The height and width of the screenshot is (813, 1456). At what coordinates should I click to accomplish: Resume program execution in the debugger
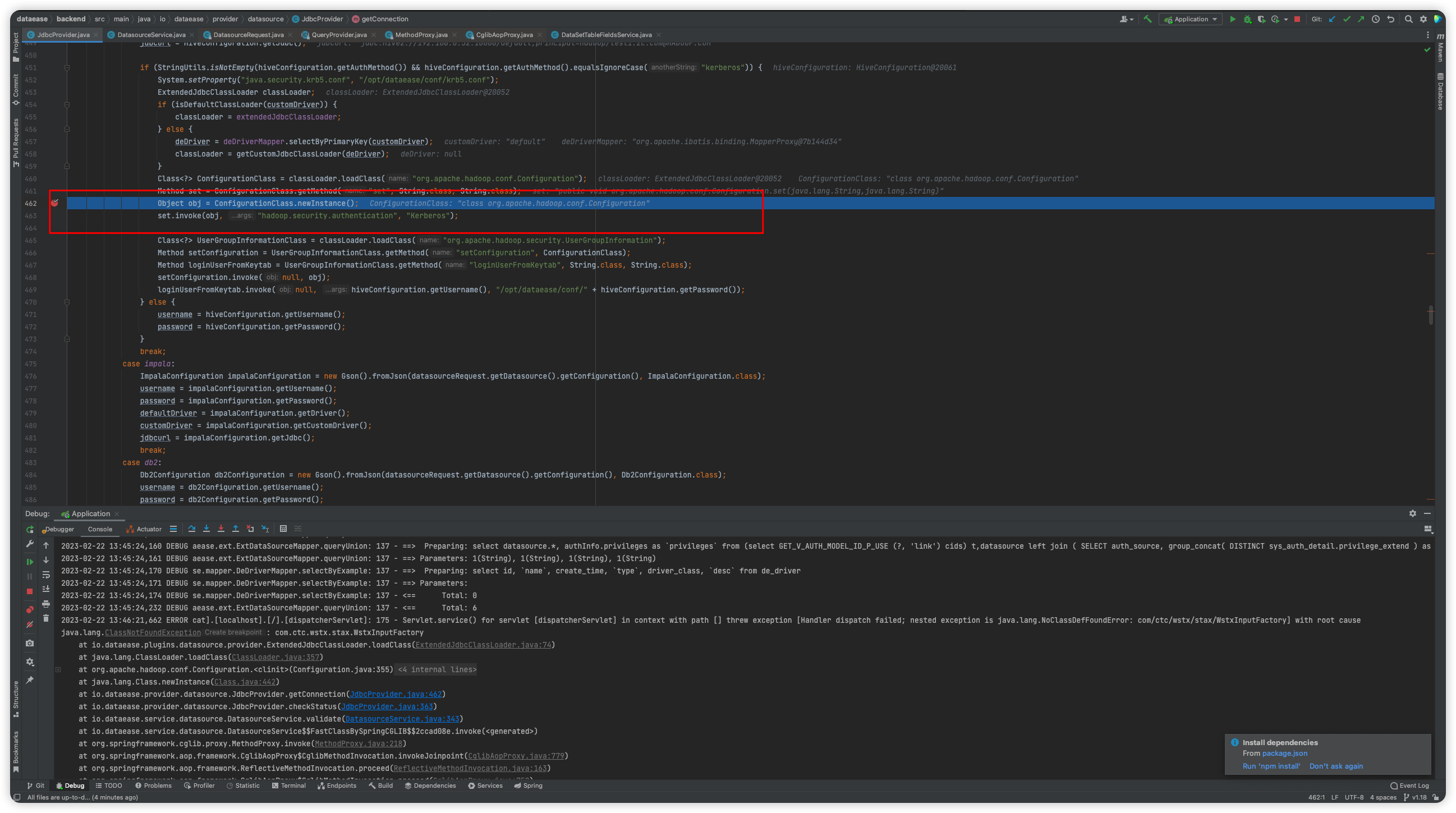tap(29, 561)
